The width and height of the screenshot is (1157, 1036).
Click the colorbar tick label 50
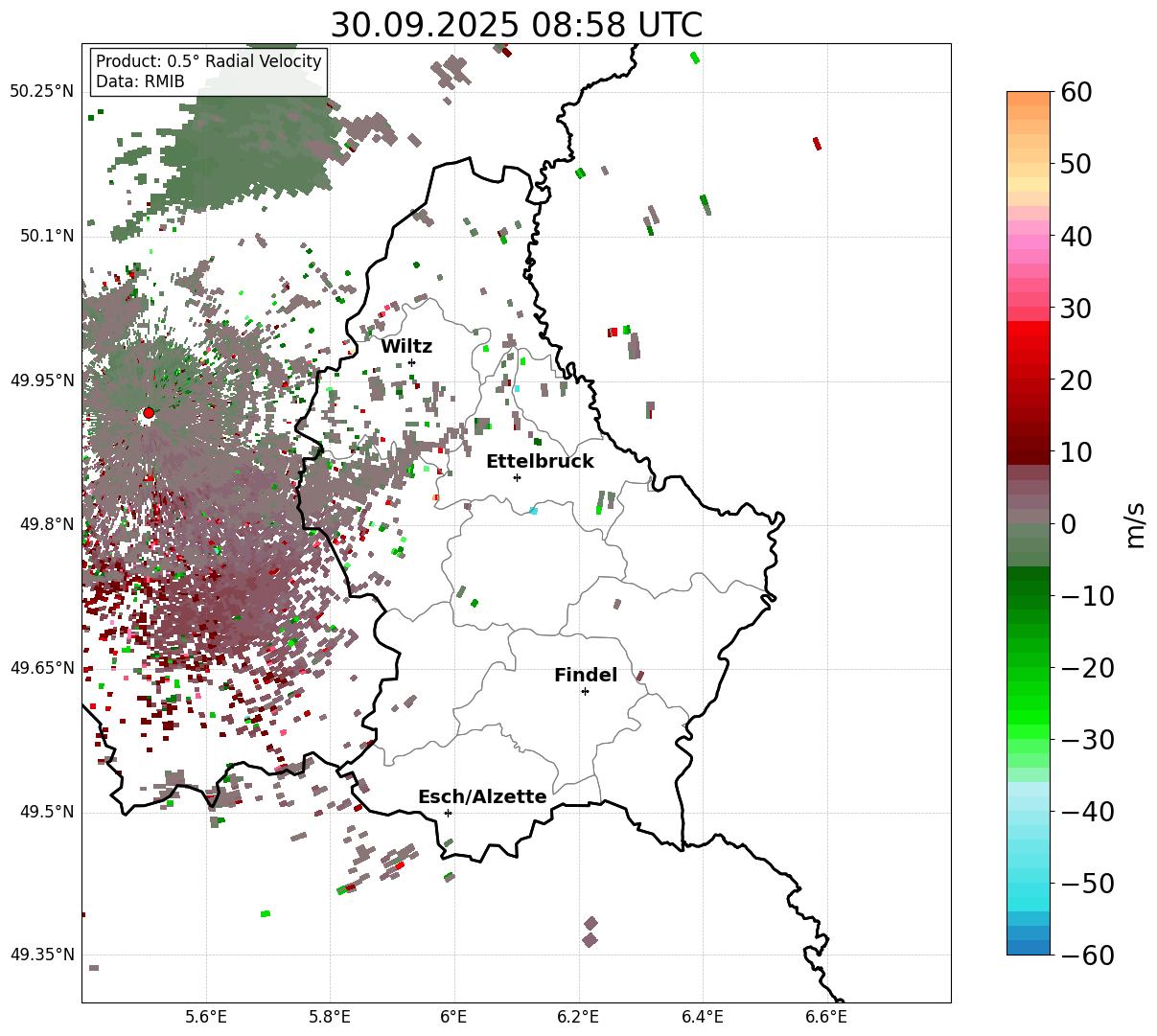pos(1077,164)
